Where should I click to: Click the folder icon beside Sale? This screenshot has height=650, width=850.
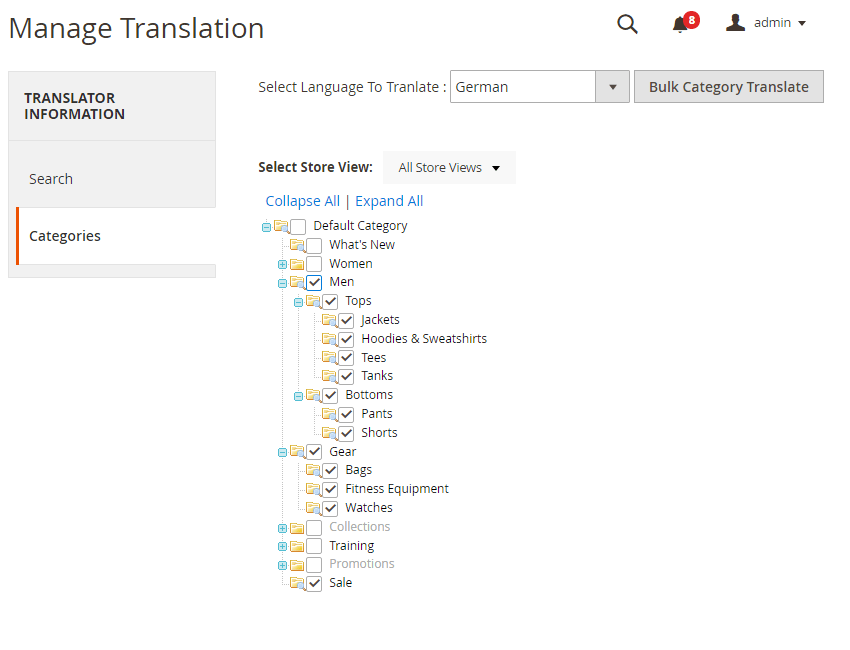click(x=297, y=583)
